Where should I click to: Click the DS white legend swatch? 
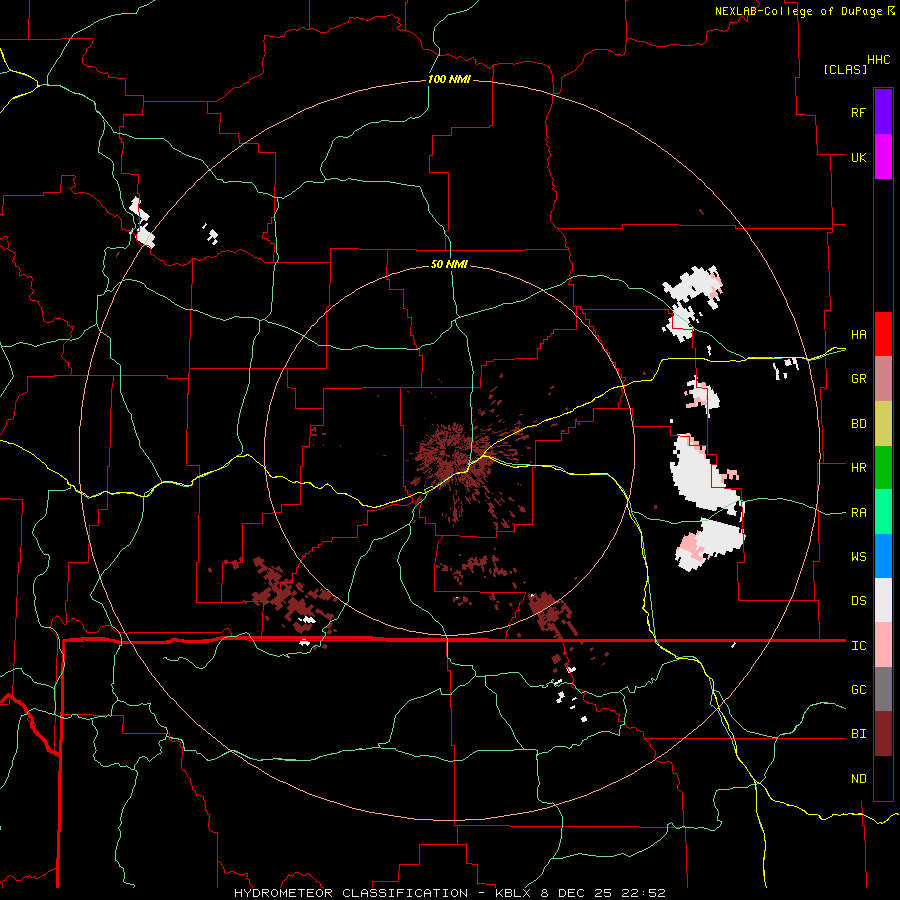(883, 600)
